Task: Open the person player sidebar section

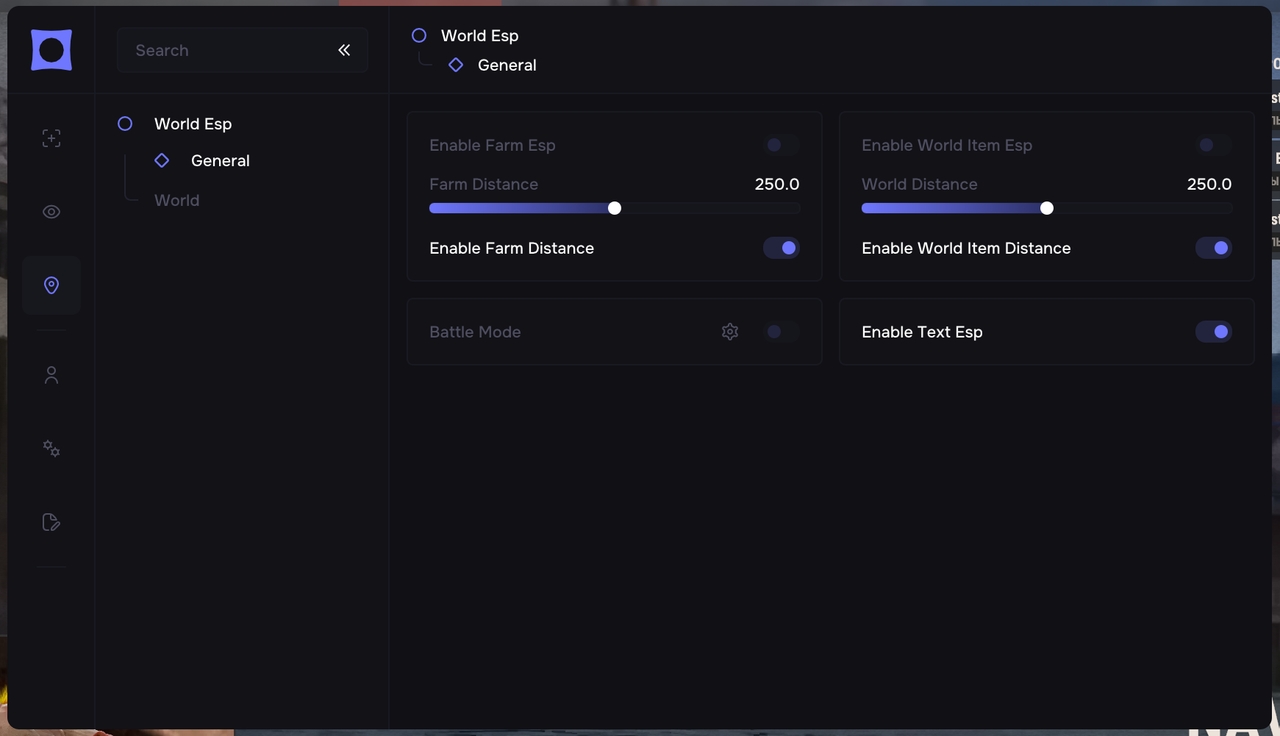Action: point(51,375)
